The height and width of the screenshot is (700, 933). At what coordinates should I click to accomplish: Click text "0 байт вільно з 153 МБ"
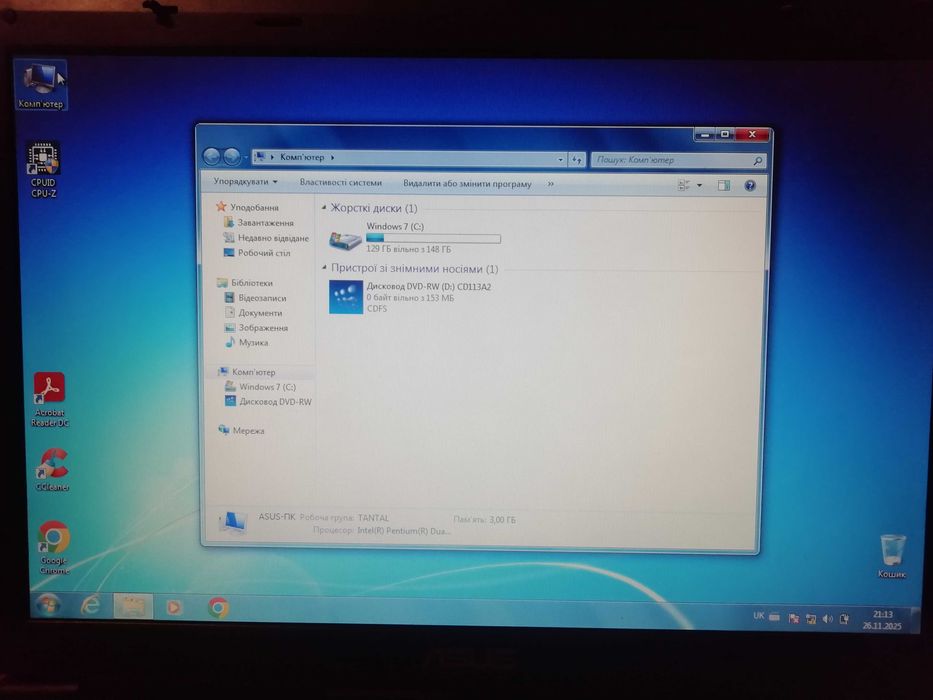coord(410,297)
